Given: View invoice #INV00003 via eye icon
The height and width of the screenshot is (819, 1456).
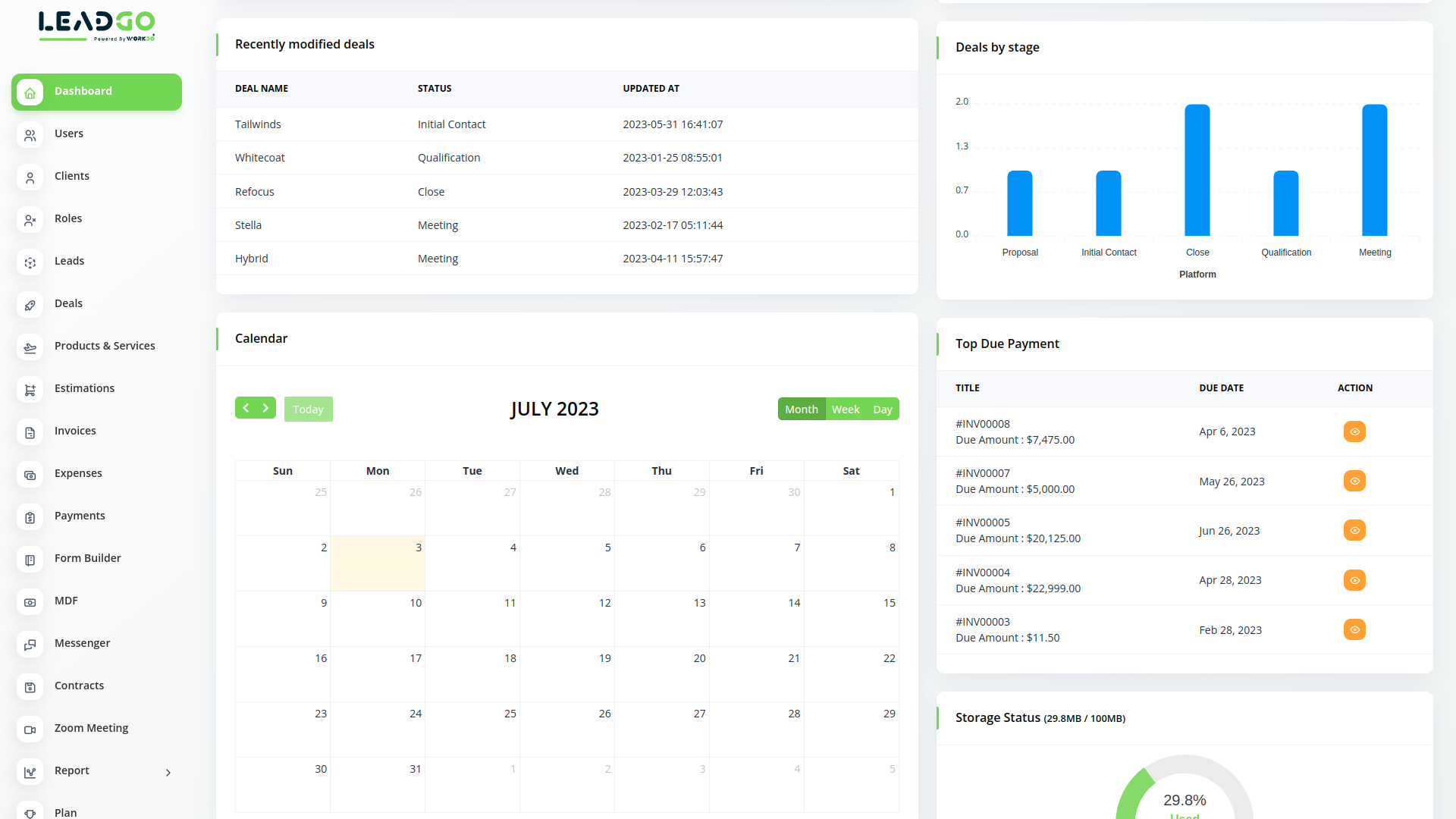Looking at the screenshot, I should [1354, 629].
